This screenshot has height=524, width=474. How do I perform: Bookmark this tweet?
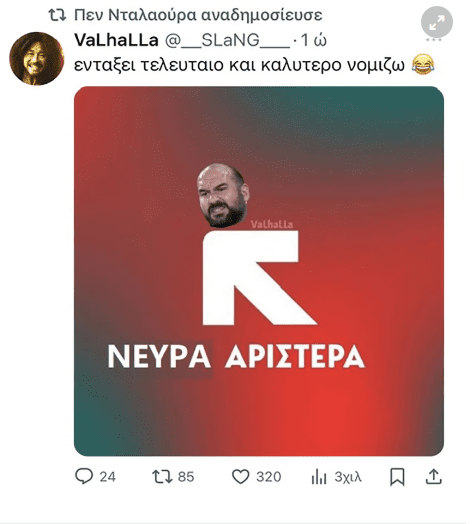[x=397, y=477]
